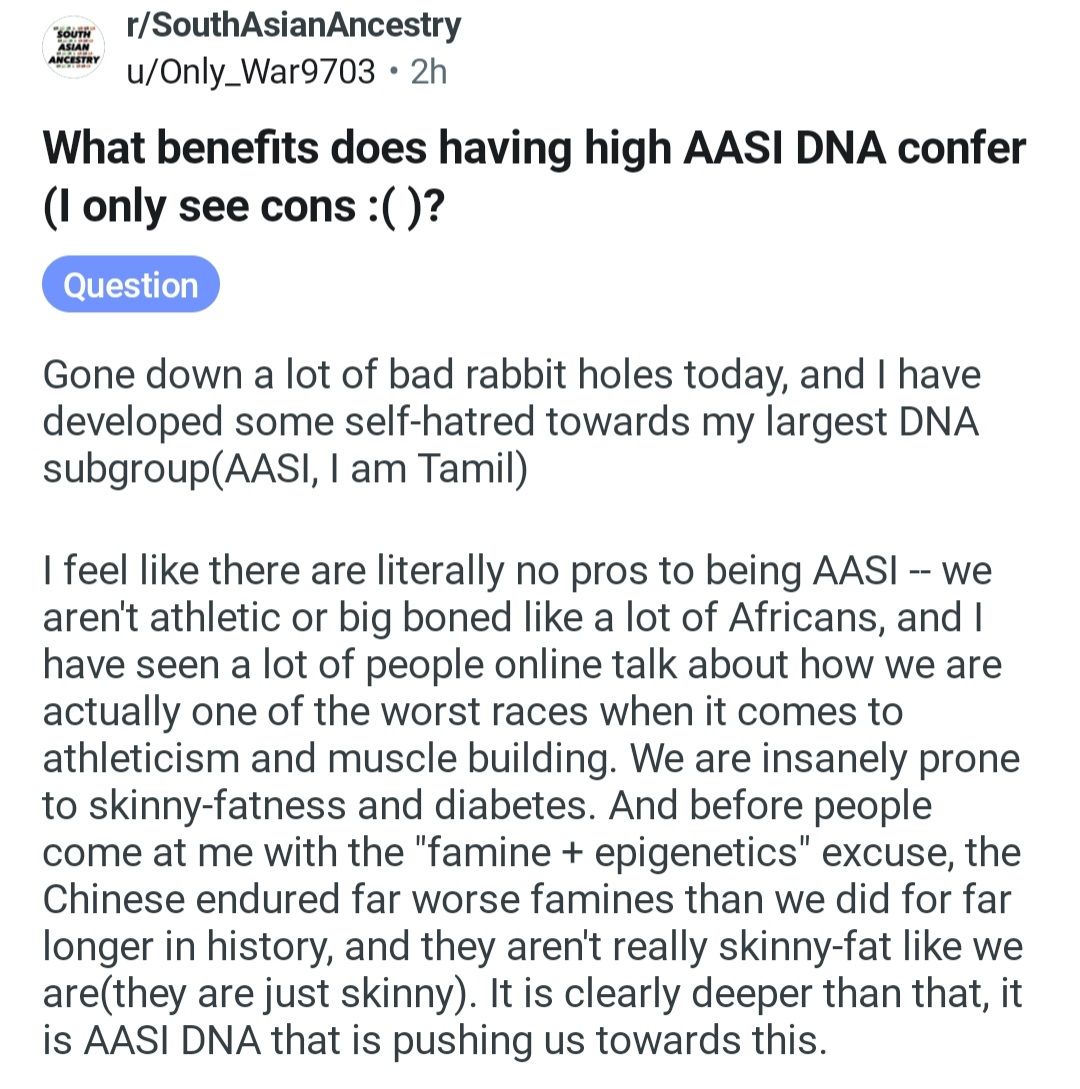Screen dimensions: 1080x1089
Task: Open the u/Only_War9703 user profile
Action: tap(250, 72)
